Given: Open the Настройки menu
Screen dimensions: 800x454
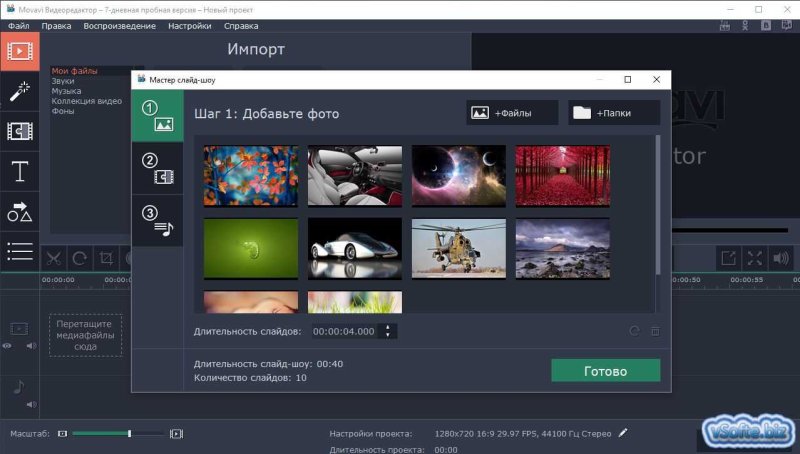Looking at the screenshot, I should [189, 25].
